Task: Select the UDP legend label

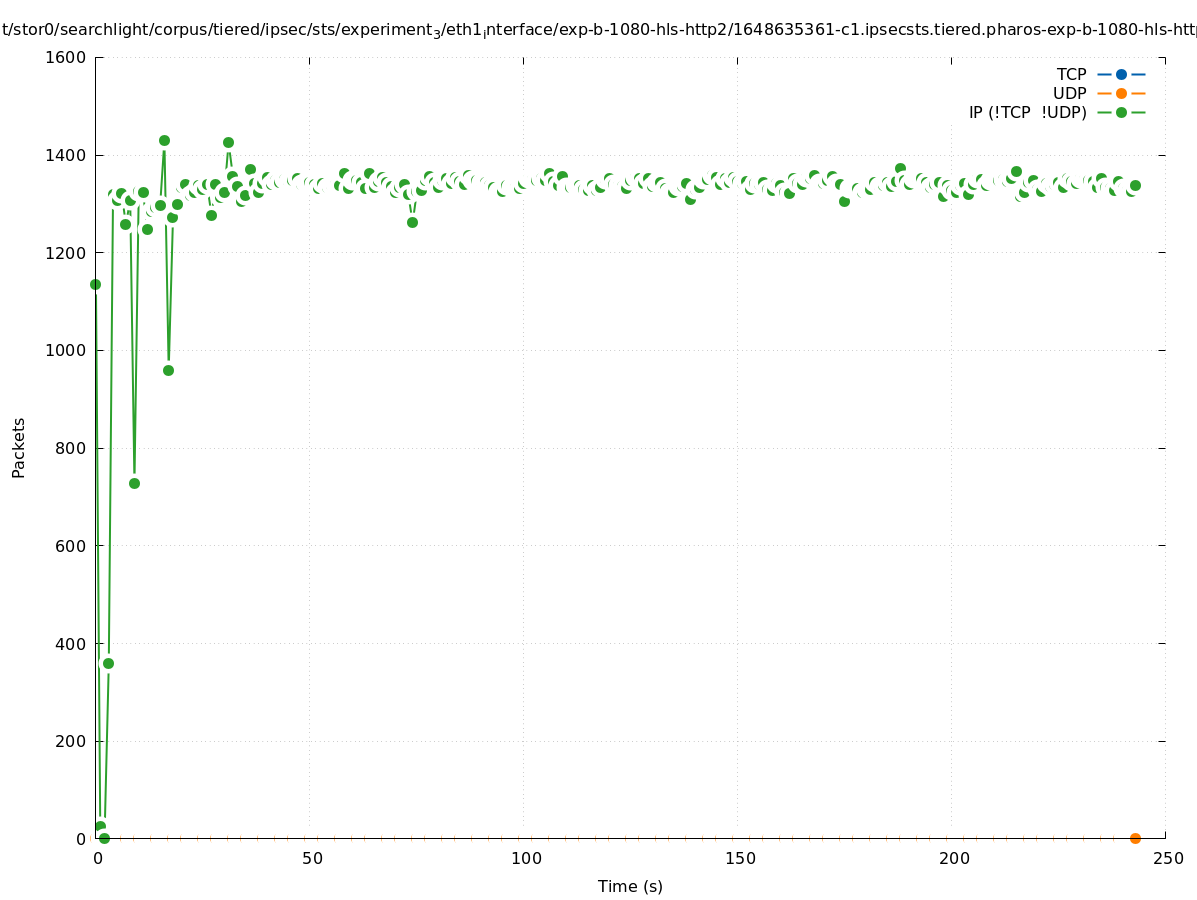Action: point(1069,93)
